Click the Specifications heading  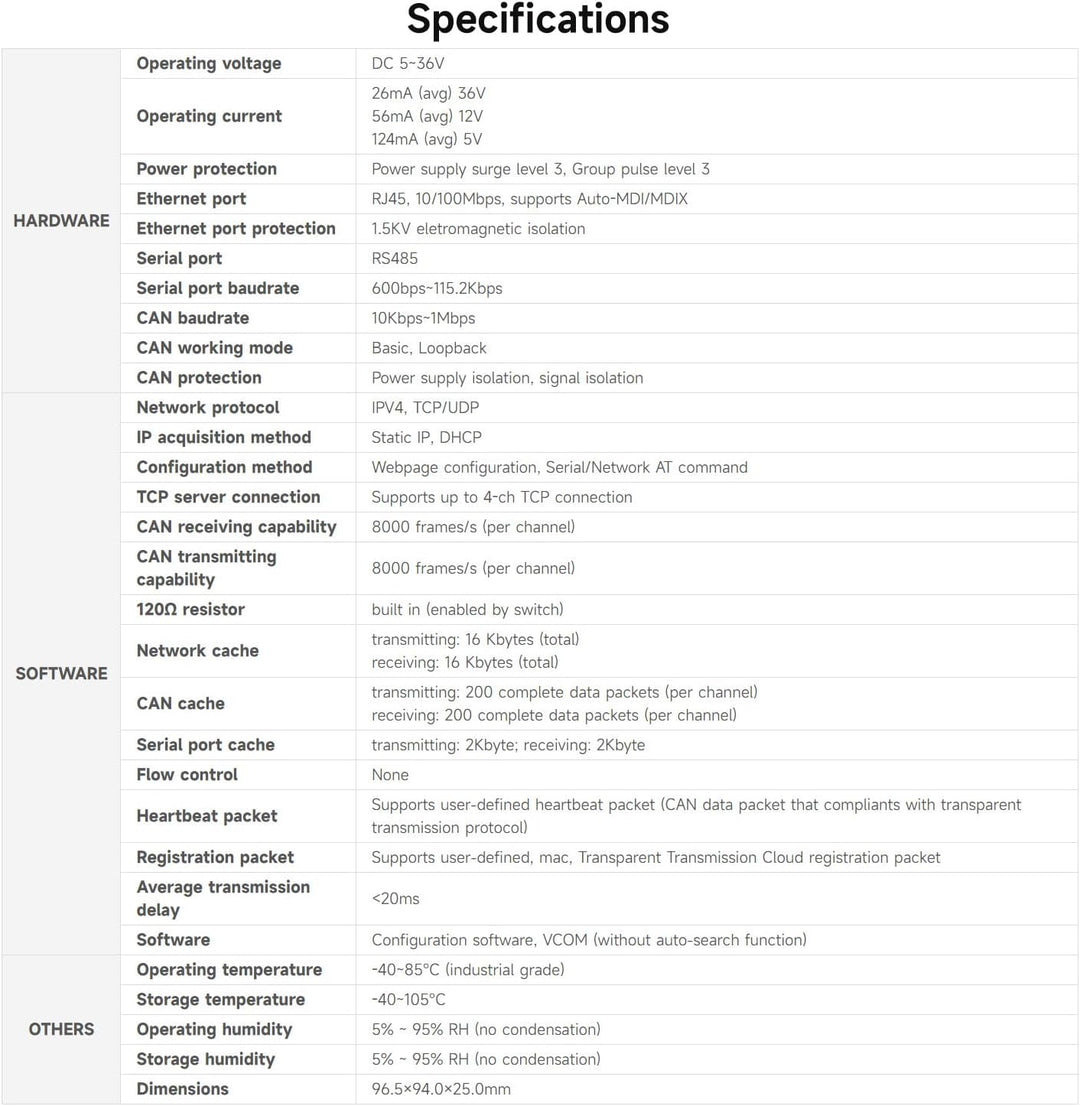pos(538,20)
